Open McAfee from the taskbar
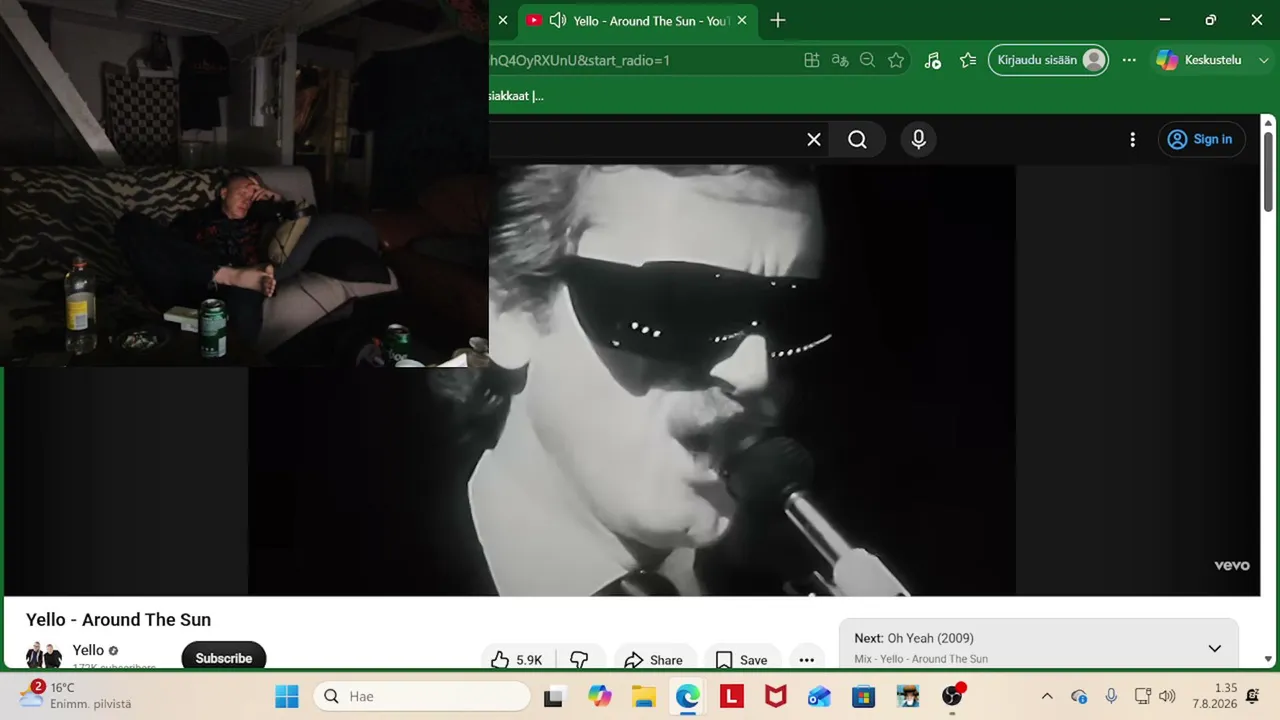Image resolution: width=1280 pixels, height=720 pixels. click(776, 696)
